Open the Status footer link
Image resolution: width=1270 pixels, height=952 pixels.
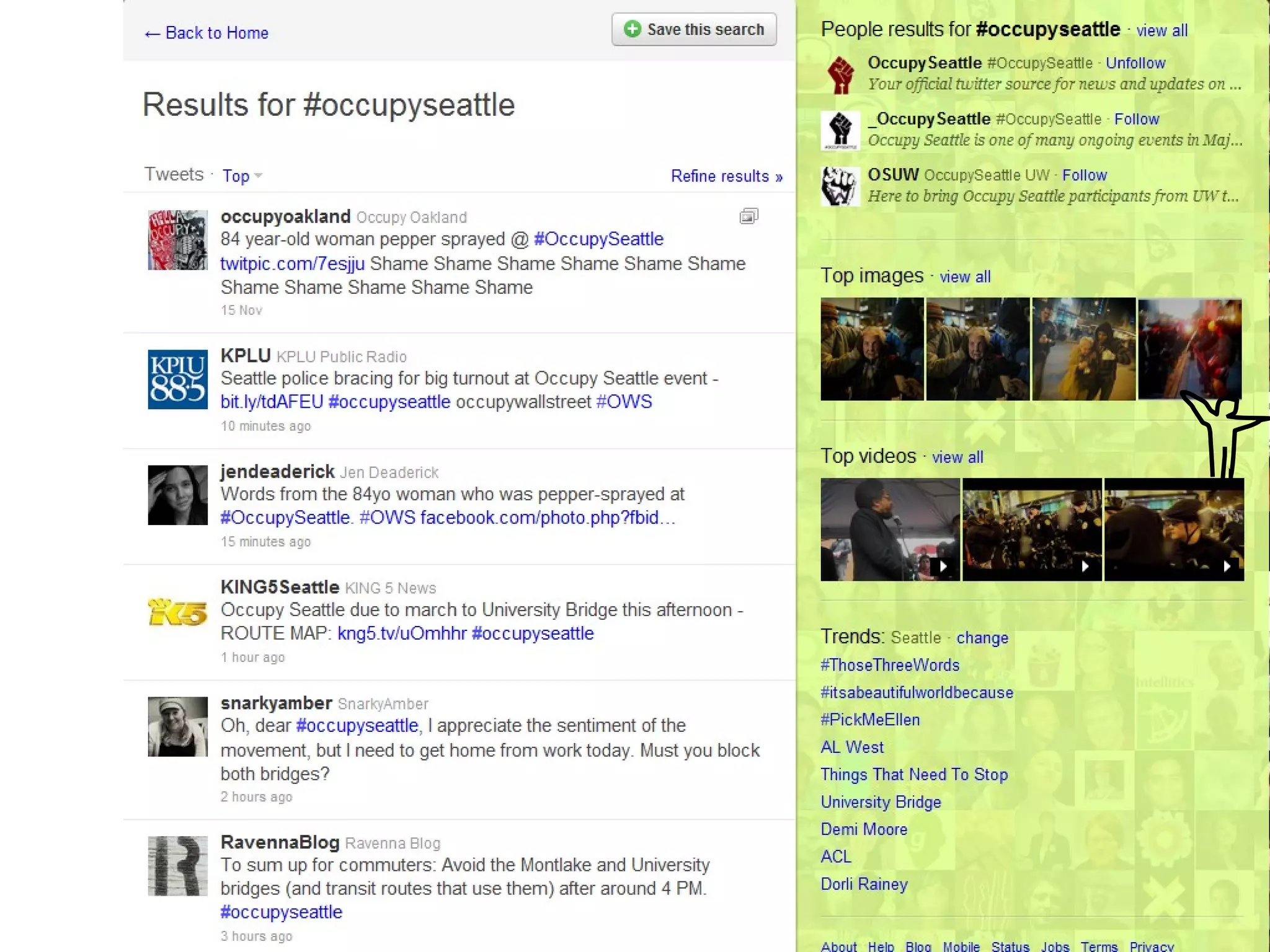1010,946
